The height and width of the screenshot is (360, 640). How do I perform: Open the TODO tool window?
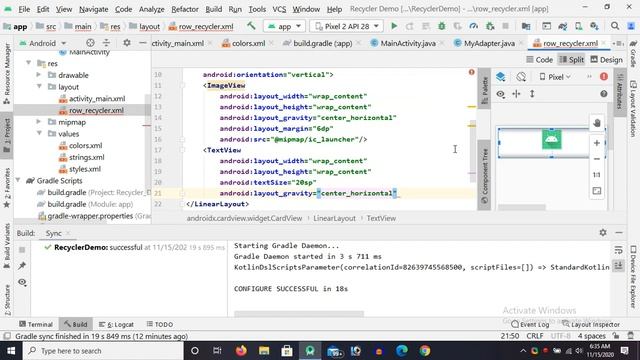click(160, 324)
